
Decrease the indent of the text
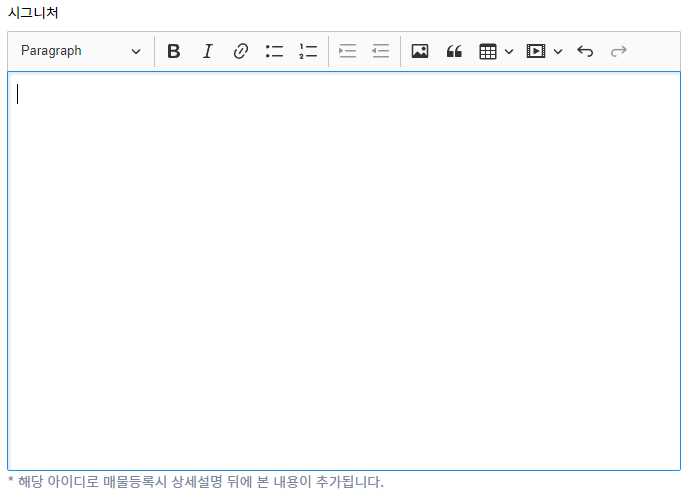[x=380, y=51]
